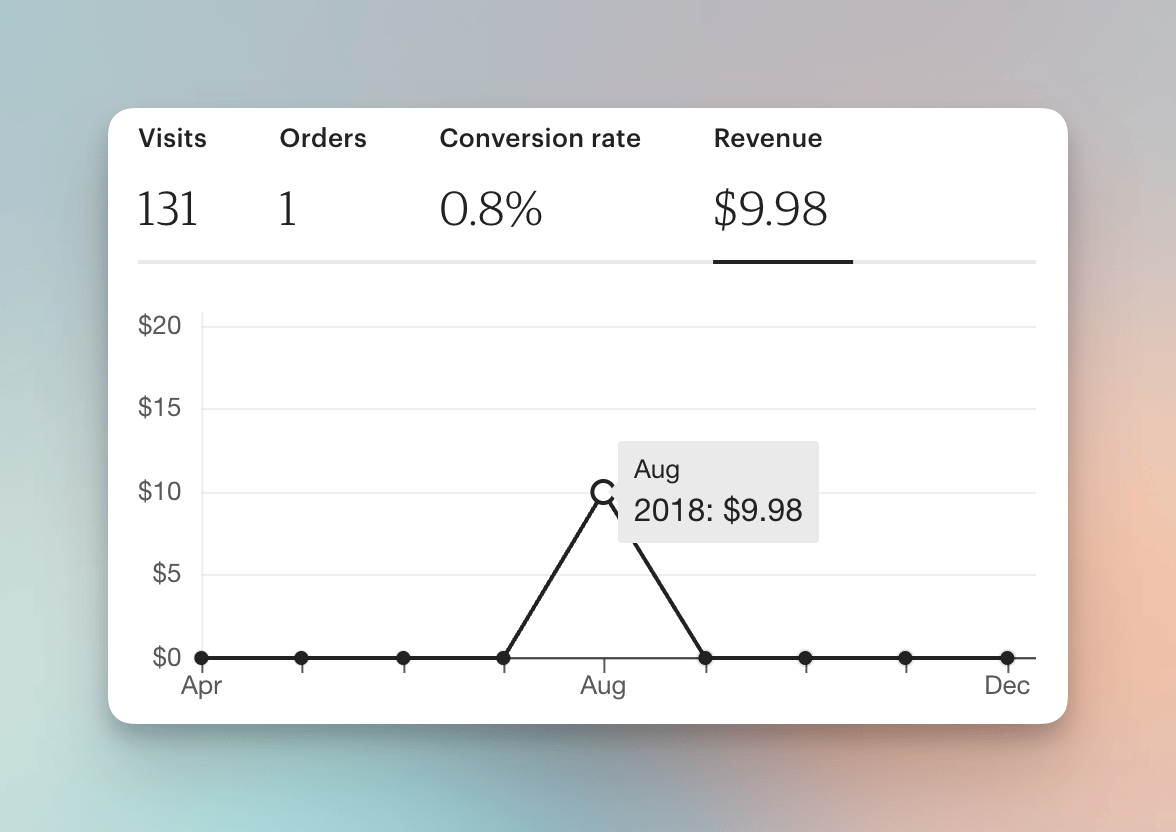The height and width of the screenshot is (832, 1176).
Task: Switch to the Visits tab
Action: (x=172, y=138)
